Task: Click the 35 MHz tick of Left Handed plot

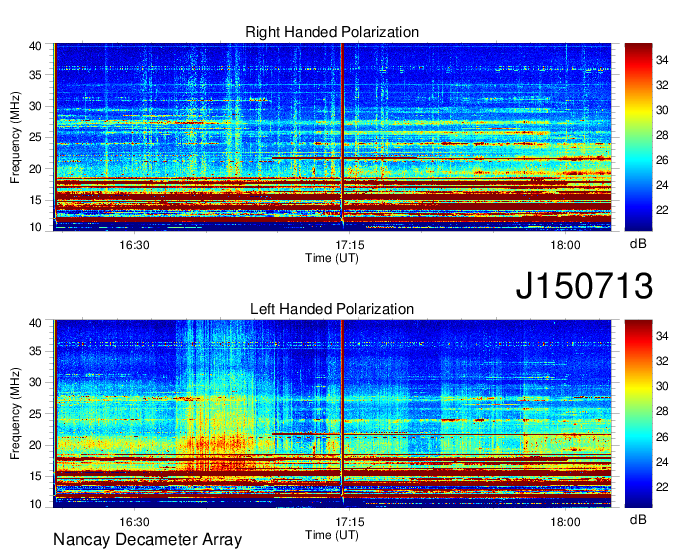Action: [36, 351]
